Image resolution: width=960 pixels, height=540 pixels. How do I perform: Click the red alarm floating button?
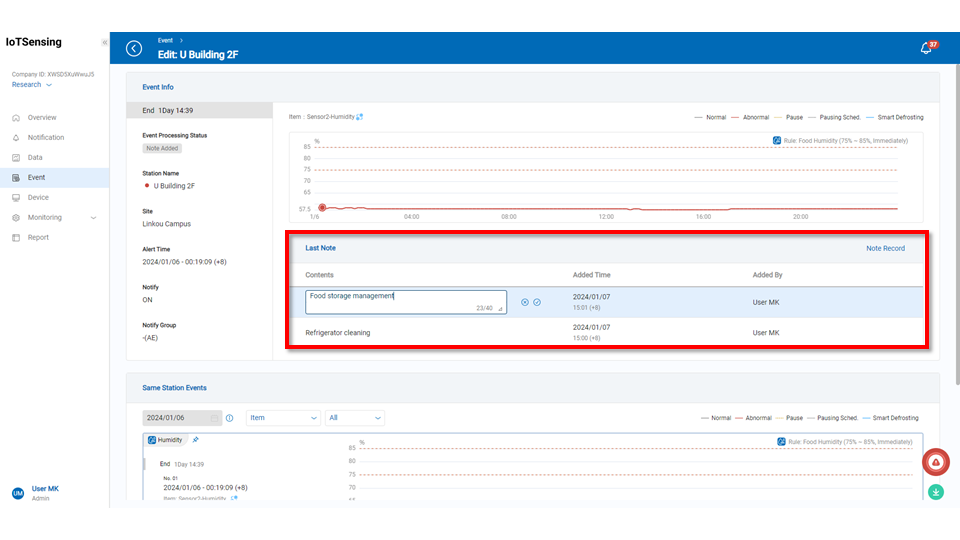(935, 461)
